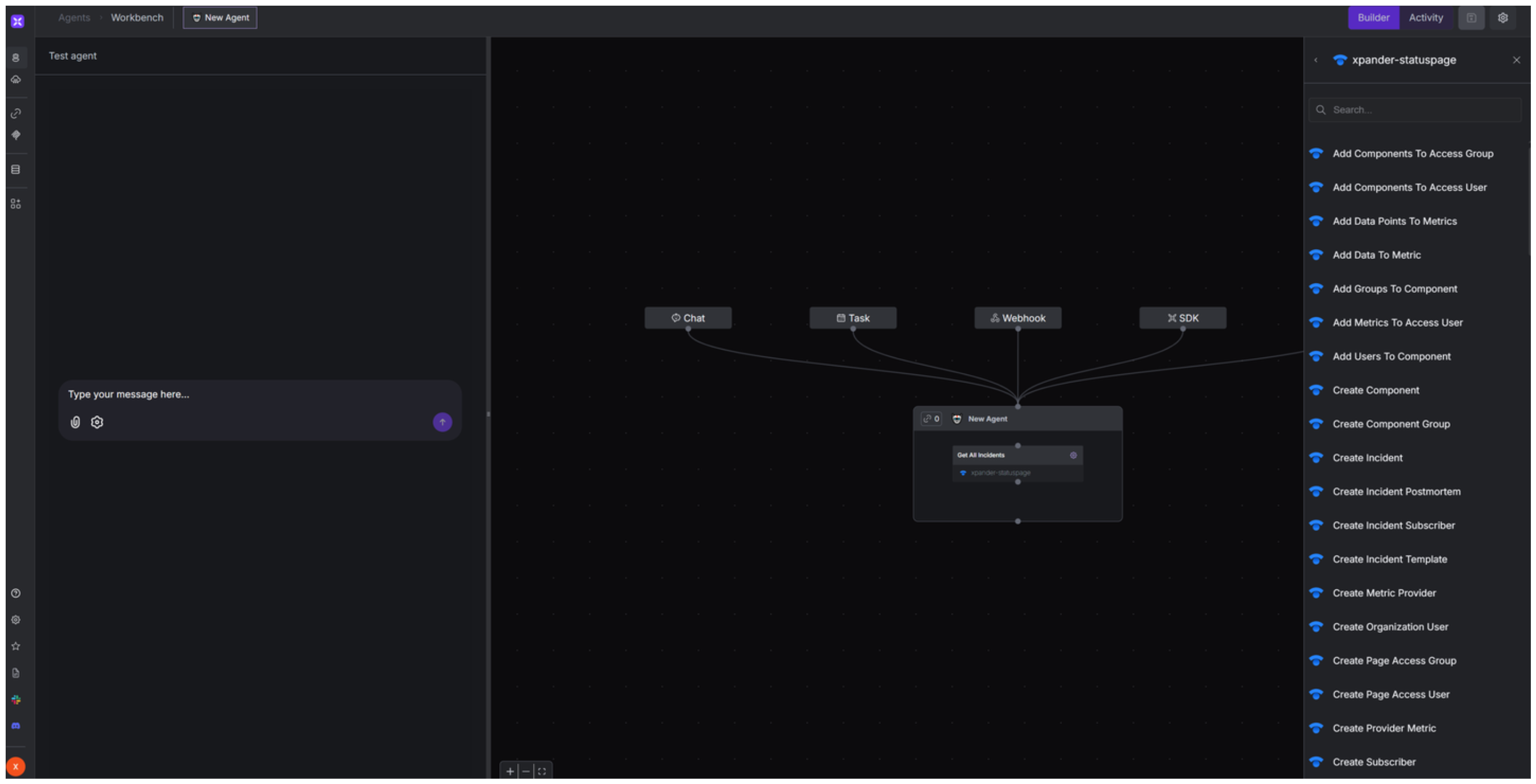Open the Slack icon in sidebar
Image resolution: width=1536 pixels, height=784 pixels.
(16, 699)
